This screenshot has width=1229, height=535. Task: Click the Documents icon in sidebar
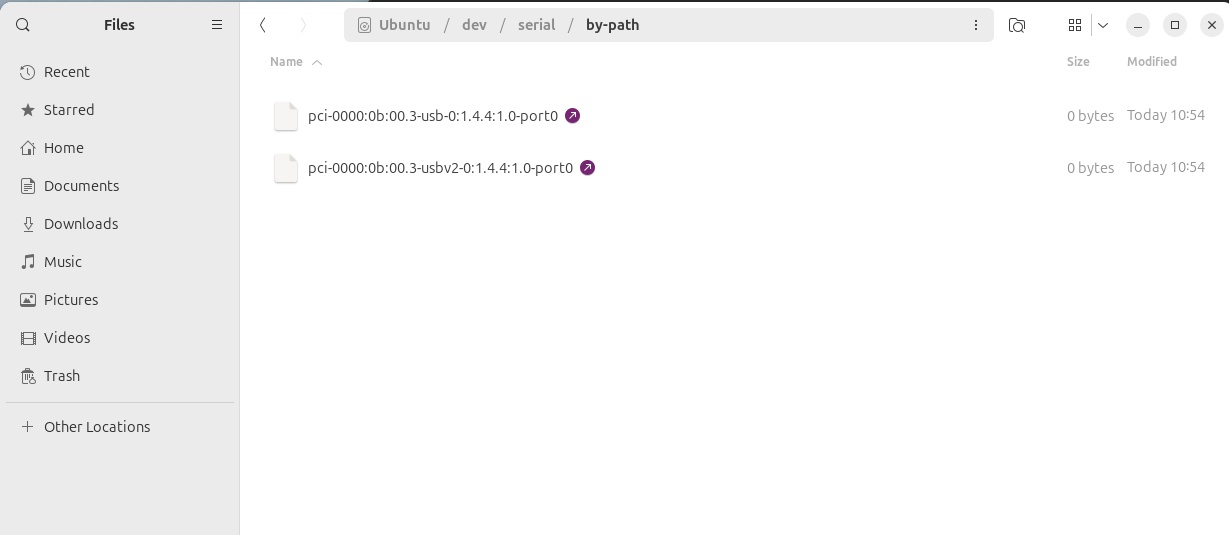(x=28, y=186)
